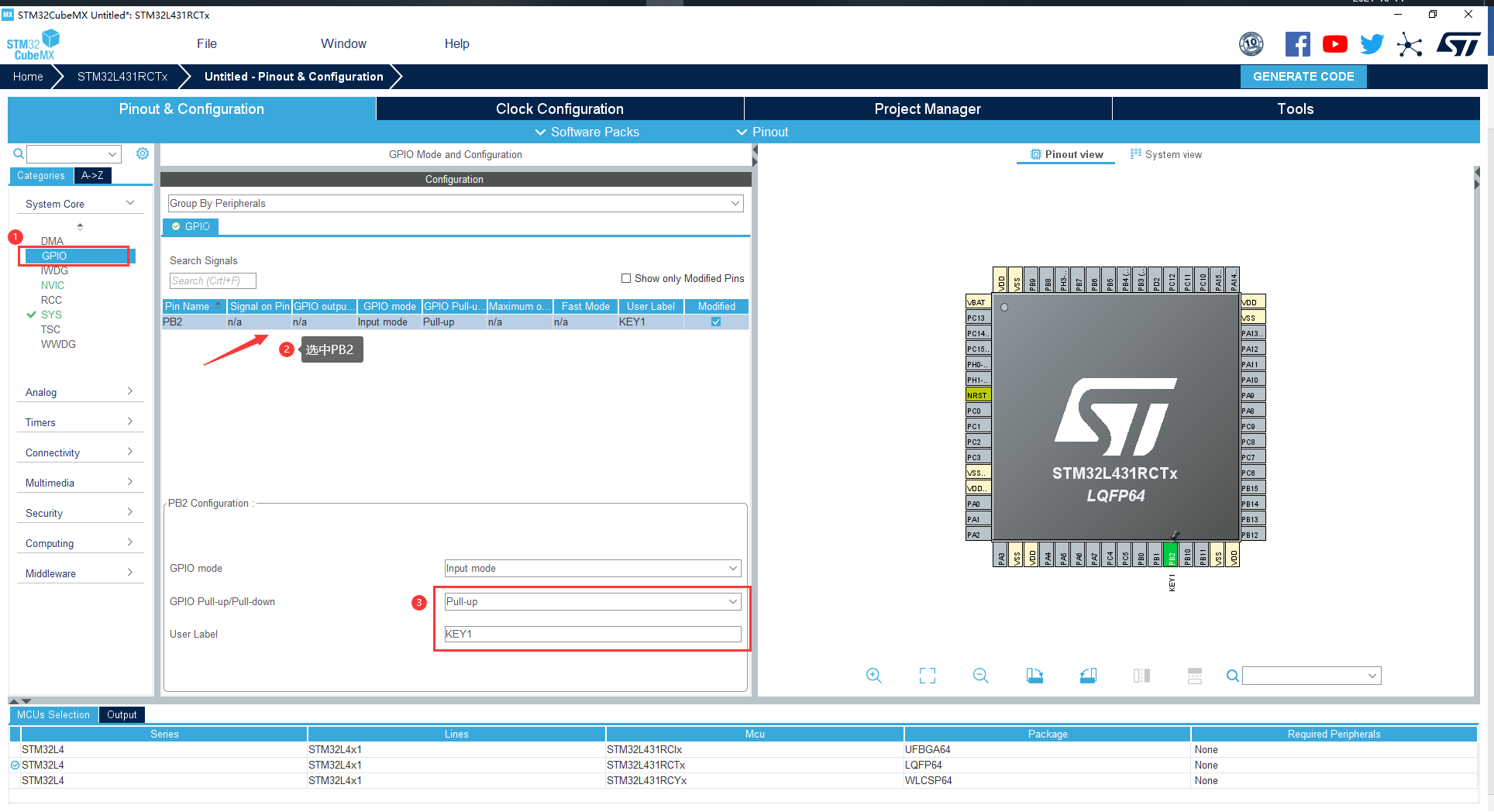Viewport: 1494px width, 812px height.
Task: Toggle the Modified checkbox for PB2
Action: (x=716, y=322)
